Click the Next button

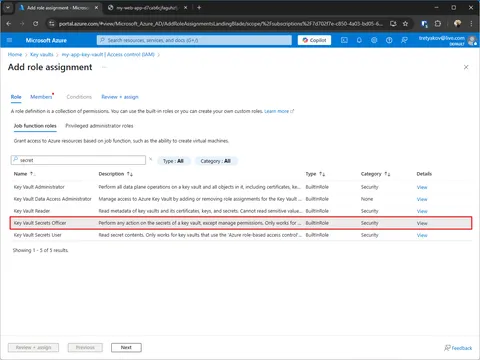coord(126,348)
